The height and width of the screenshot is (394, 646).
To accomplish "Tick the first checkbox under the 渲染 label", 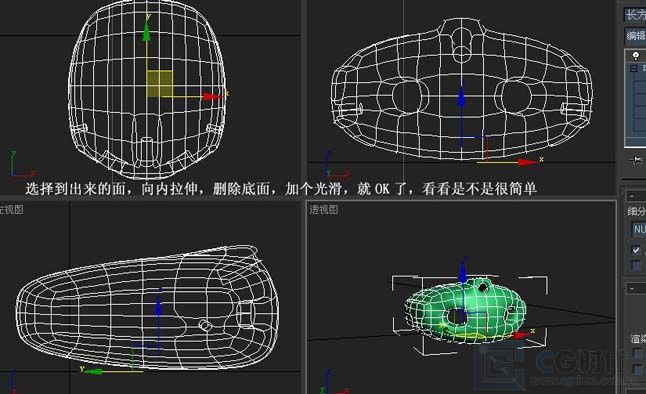I will point(638,353).
